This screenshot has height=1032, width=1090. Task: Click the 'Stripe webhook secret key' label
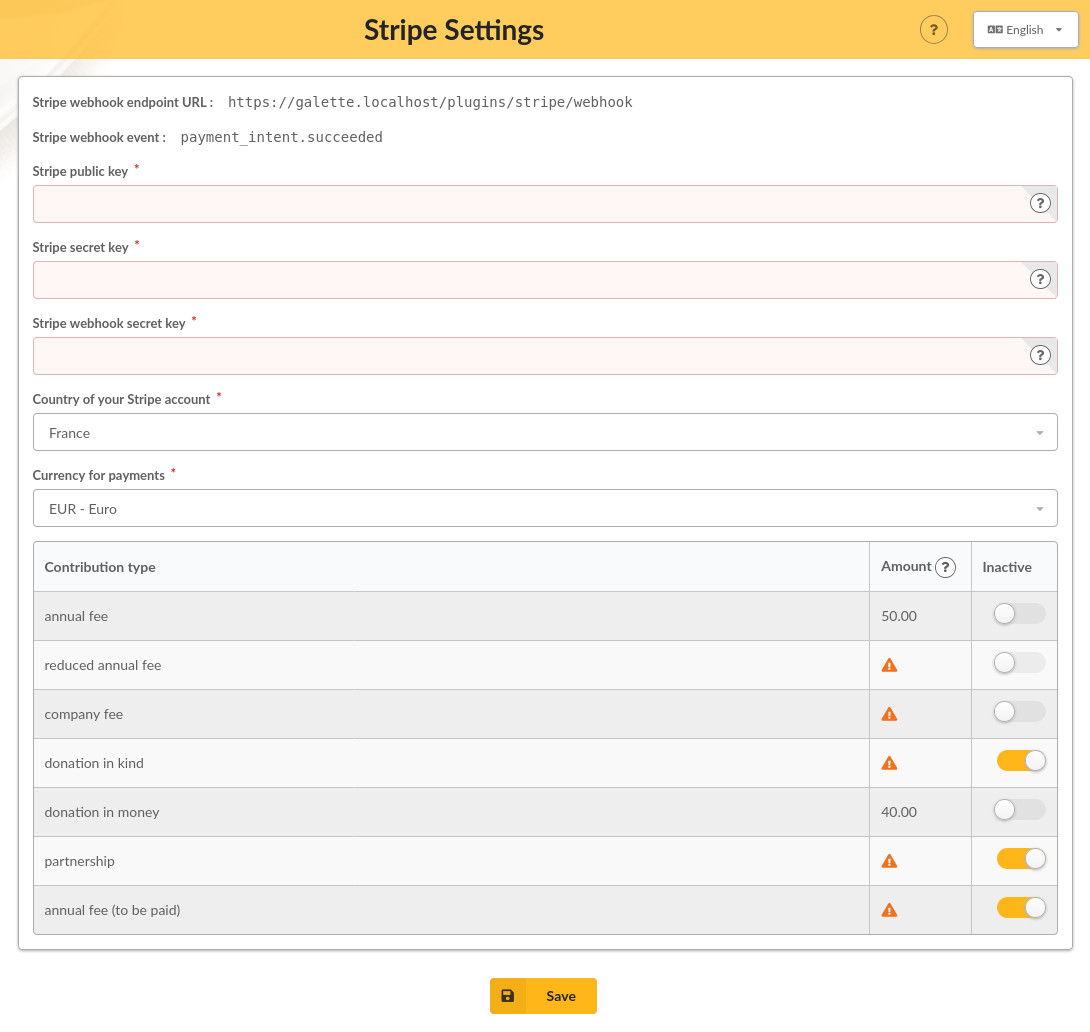tap(109, 323)
